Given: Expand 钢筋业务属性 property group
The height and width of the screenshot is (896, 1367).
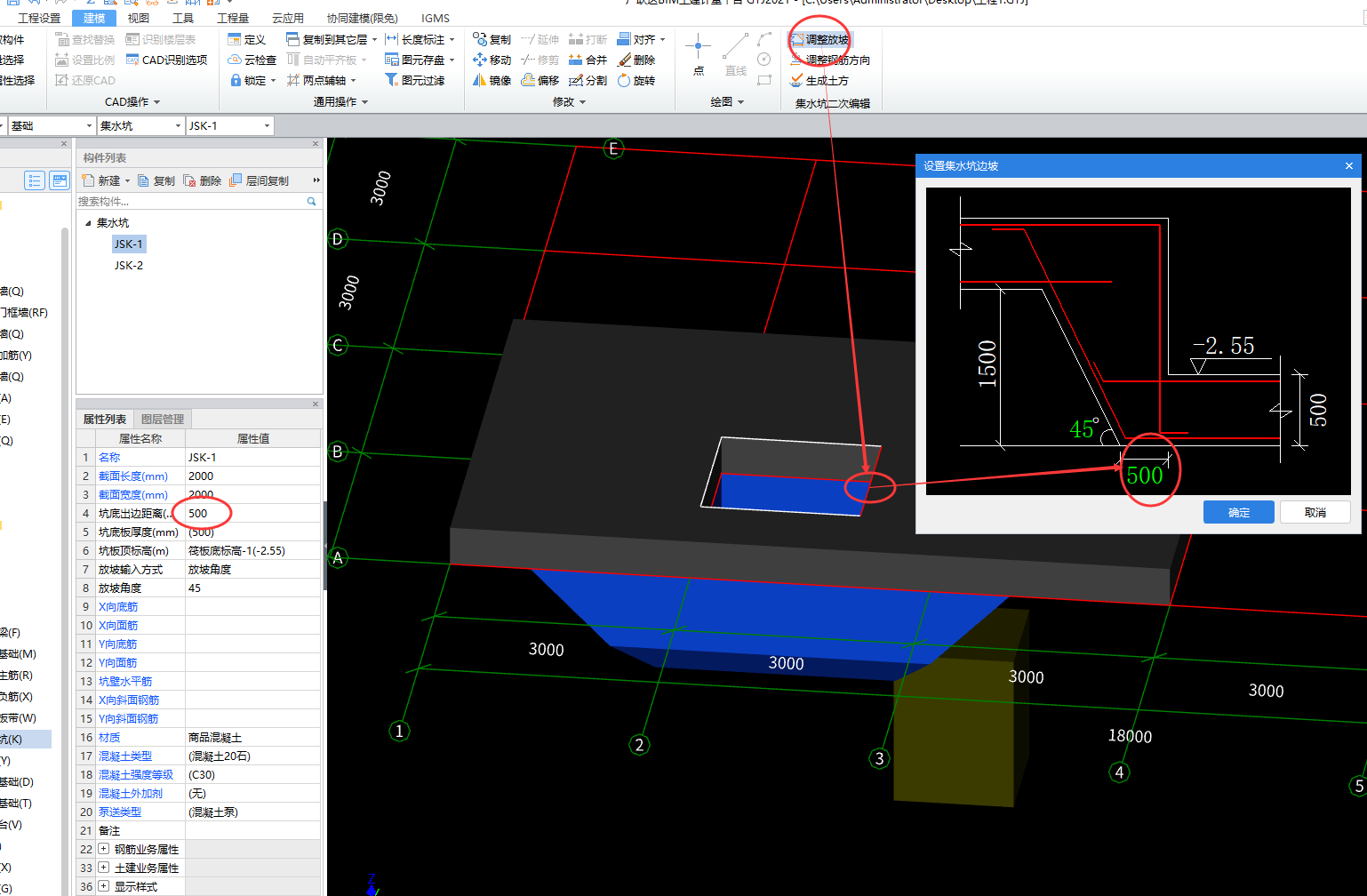Looking at the screenshot, I should [103, 849].
